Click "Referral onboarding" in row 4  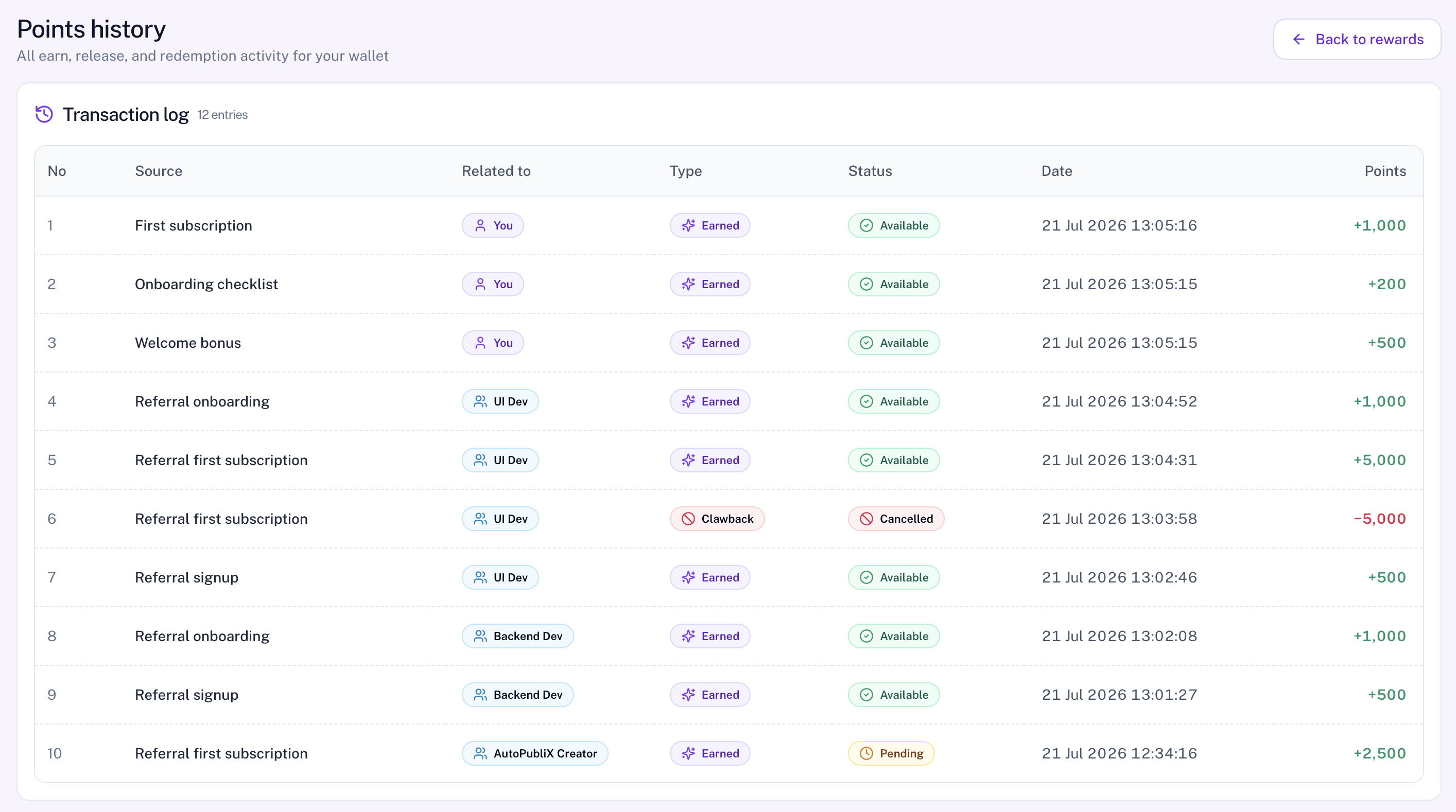[x=202, y=402]
